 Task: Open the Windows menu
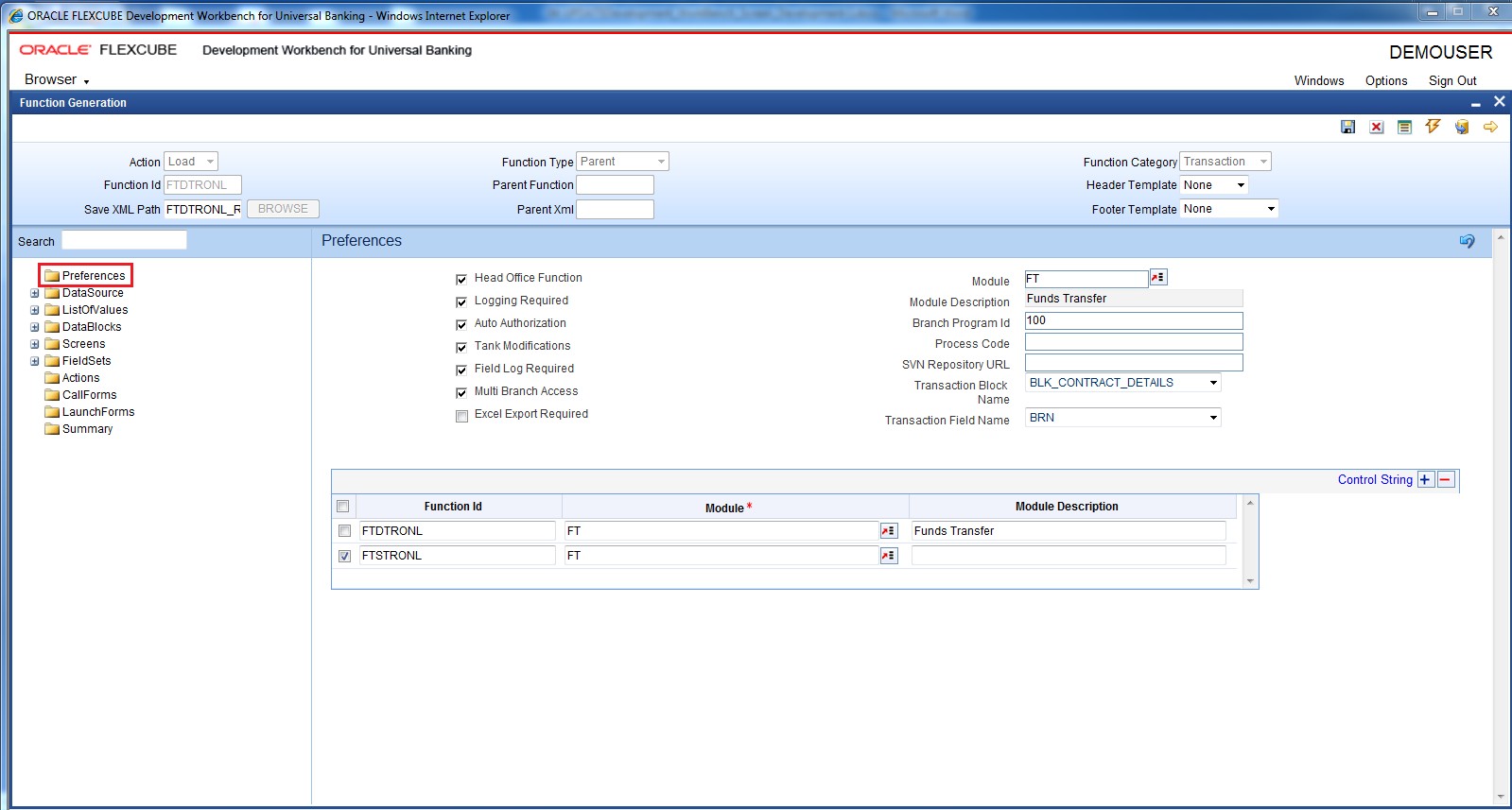click(x=1319, y=80)
